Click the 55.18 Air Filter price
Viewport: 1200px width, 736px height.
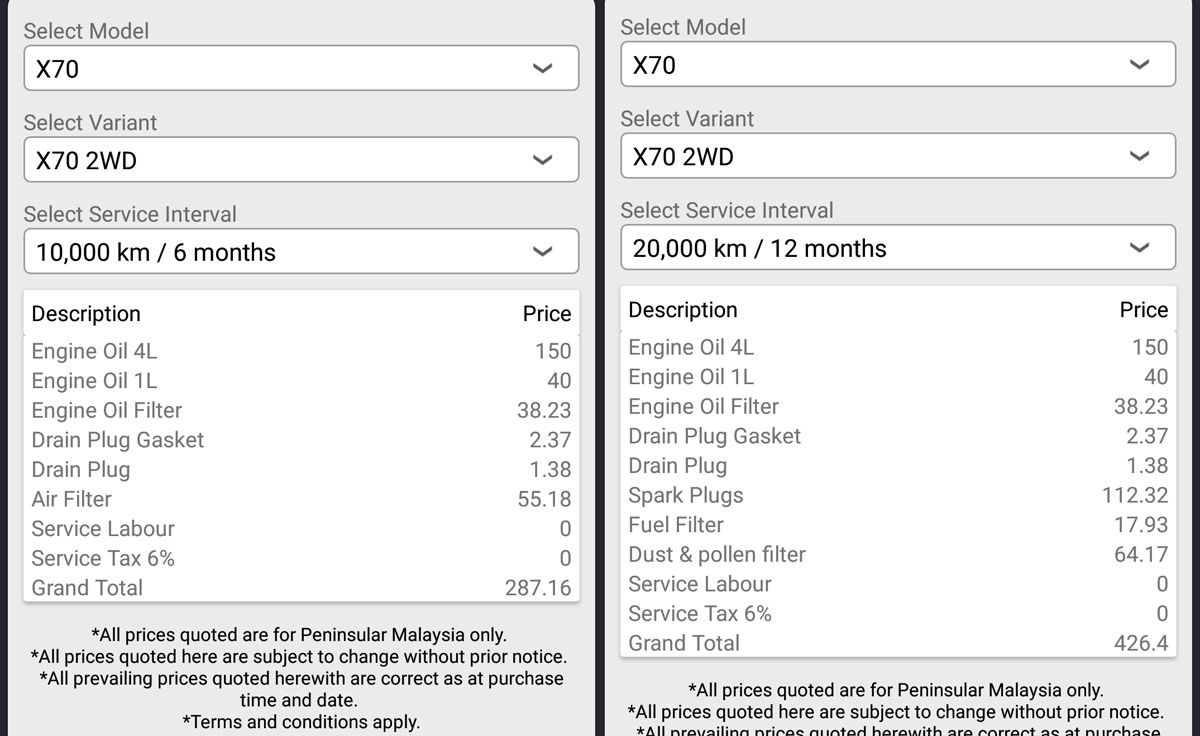544,499
